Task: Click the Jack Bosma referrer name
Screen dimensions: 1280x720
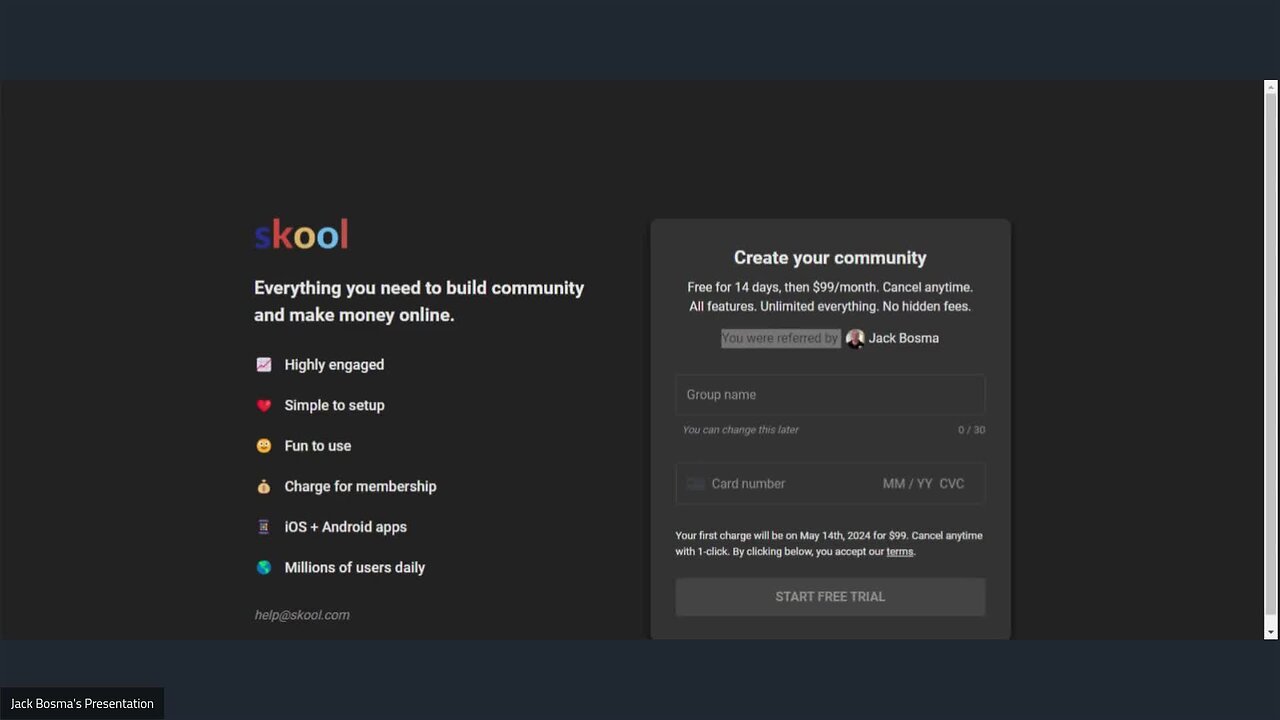Action: (x=904, y=338)
